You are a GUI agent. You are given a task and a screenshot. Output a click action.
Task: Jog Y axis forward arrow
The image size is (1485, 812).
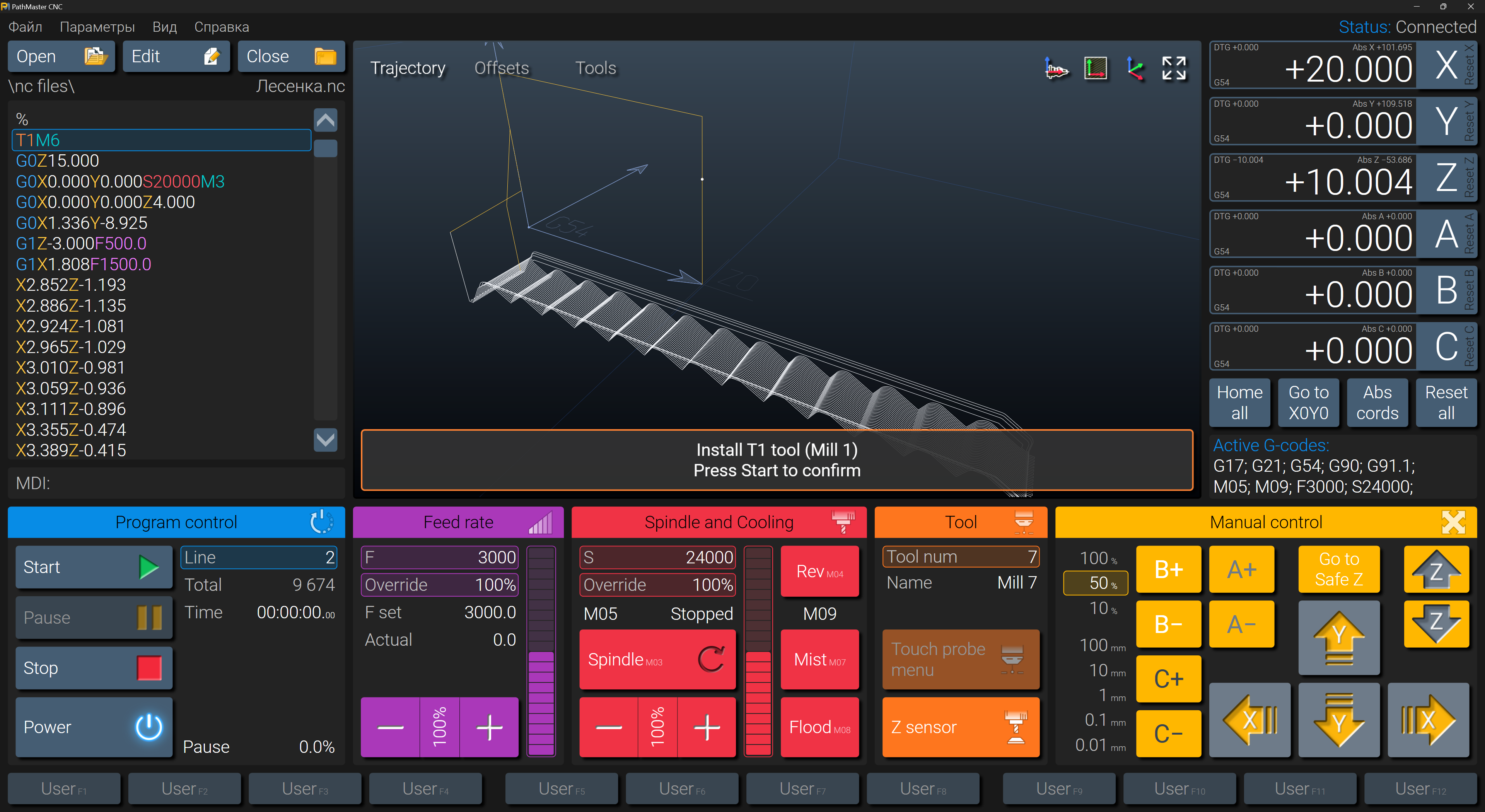click(x=1338, y=638)
